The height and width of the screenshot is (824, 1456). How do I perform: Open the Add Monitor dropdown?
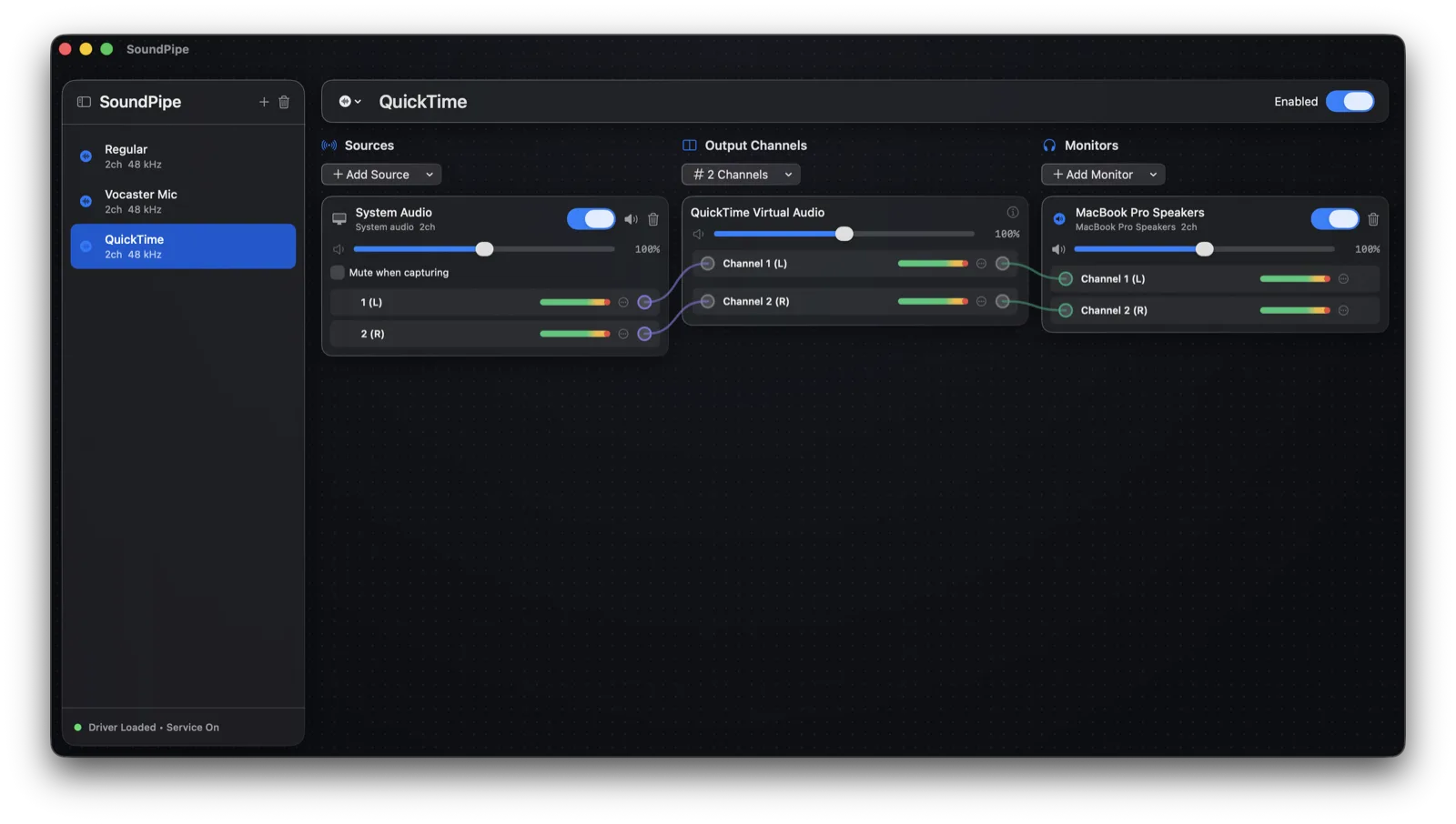click(x=1103, y=175)
